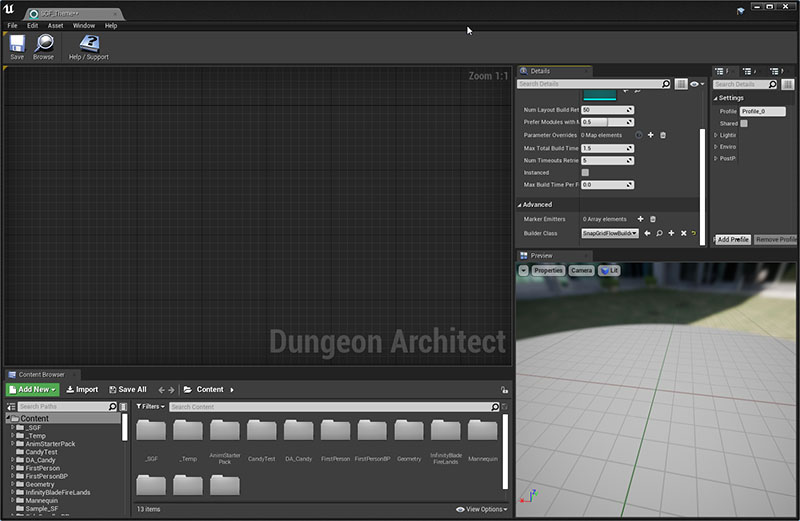Reset Builder Class to default yellow arrow
Viewport: 800px width, 521px height.
tap(694, 233)
